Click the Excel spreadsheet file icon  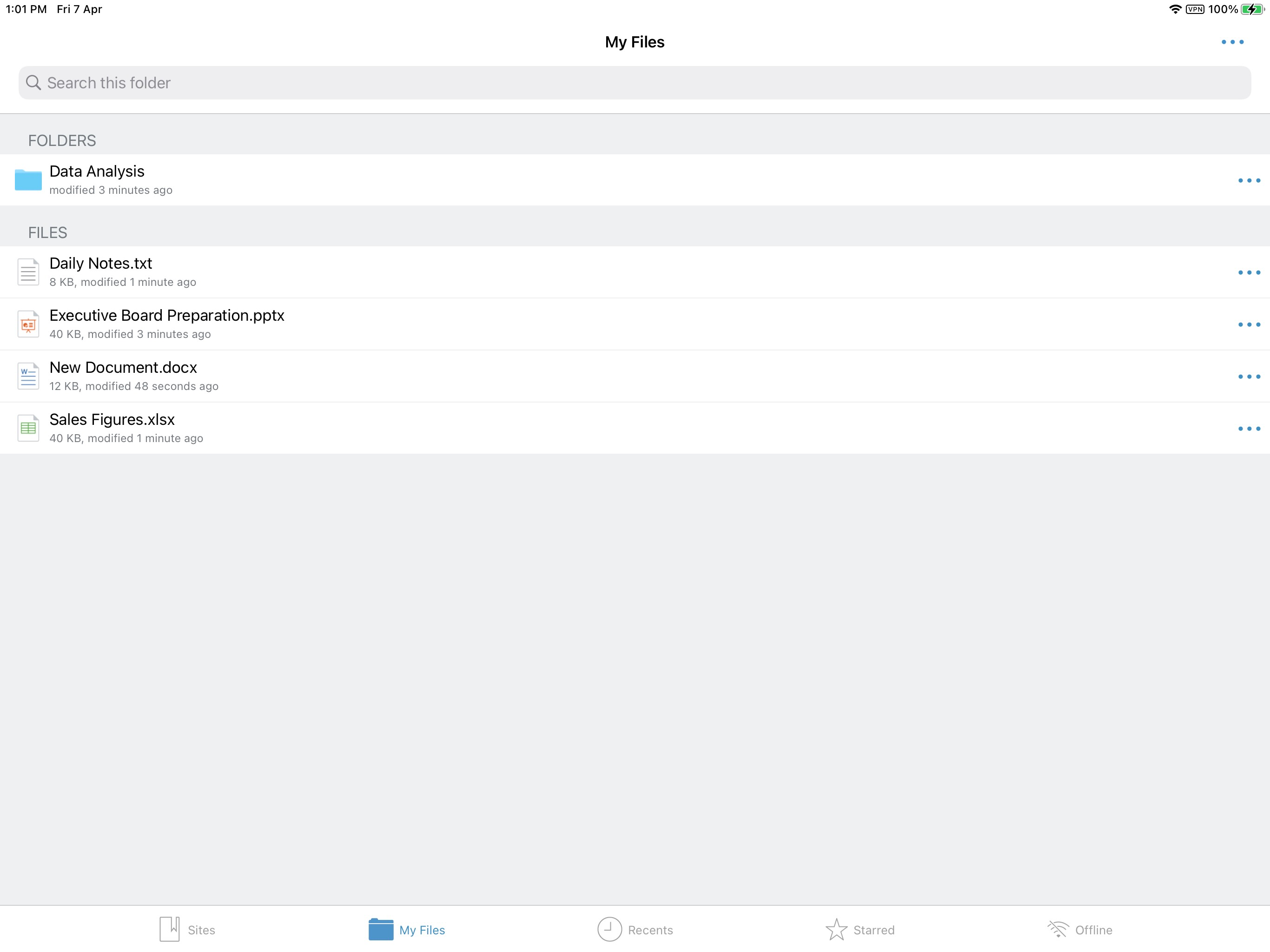coord(28,428)
